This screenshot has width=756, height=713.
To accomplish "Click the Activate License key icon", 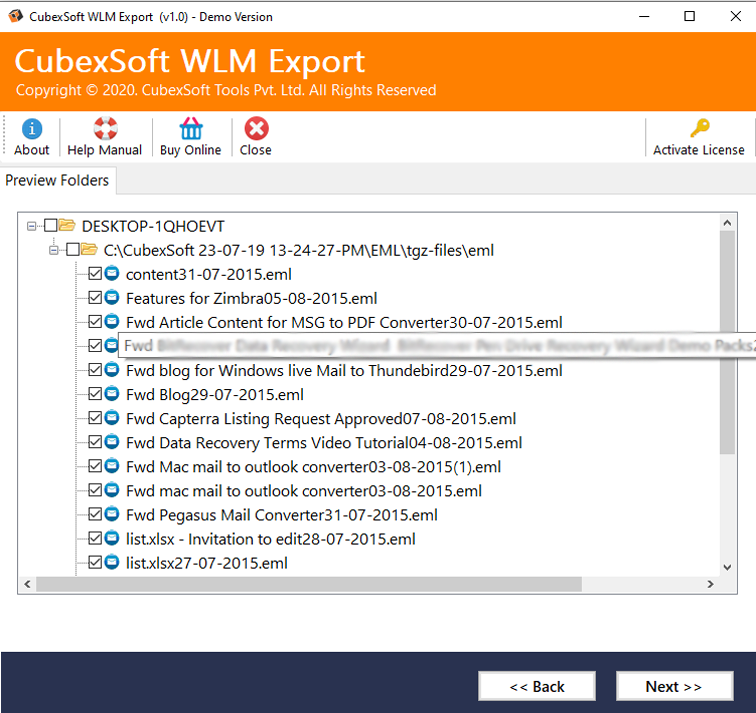I will click(699, 129).
